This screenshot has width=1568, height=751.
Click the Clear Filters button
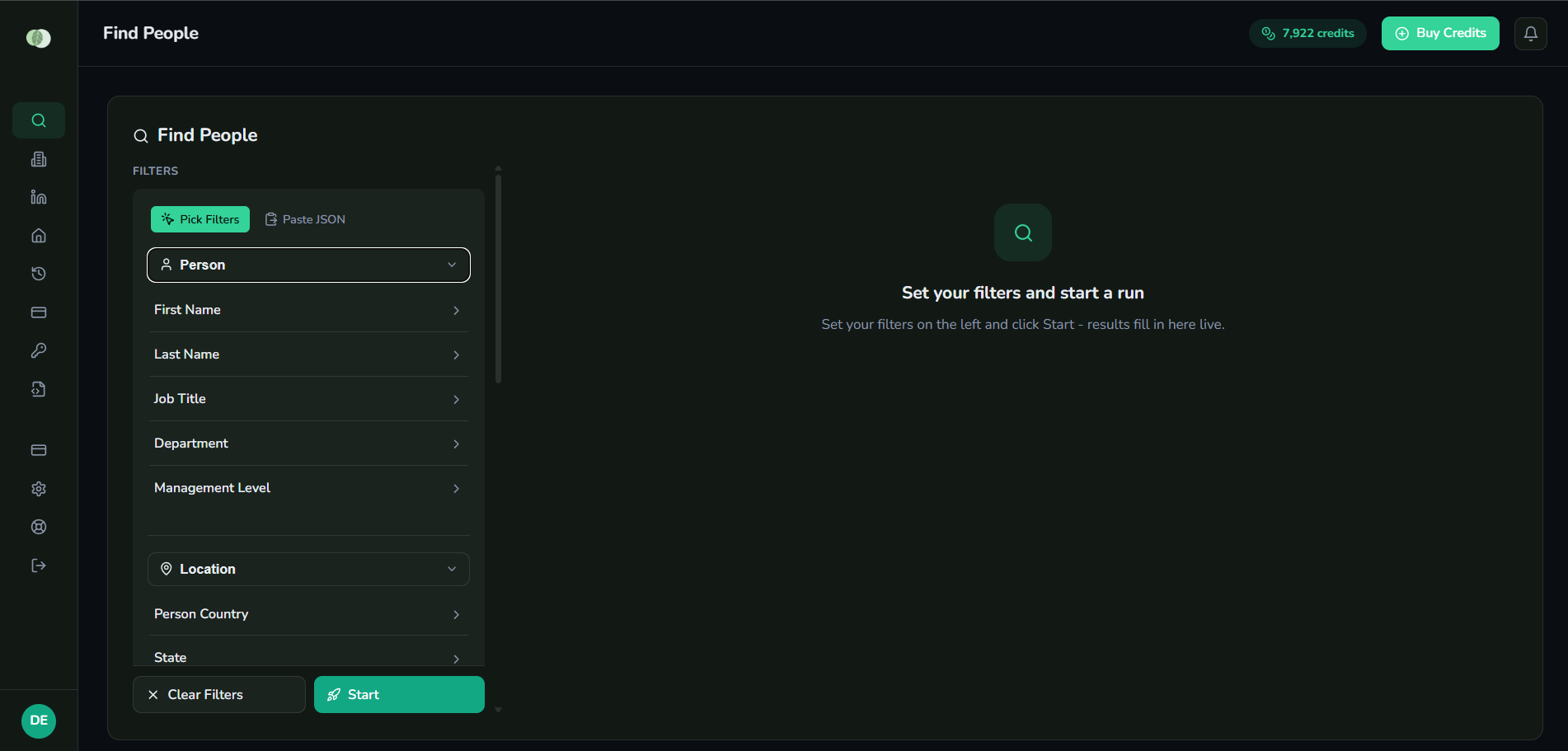click(x=219, y=695)
